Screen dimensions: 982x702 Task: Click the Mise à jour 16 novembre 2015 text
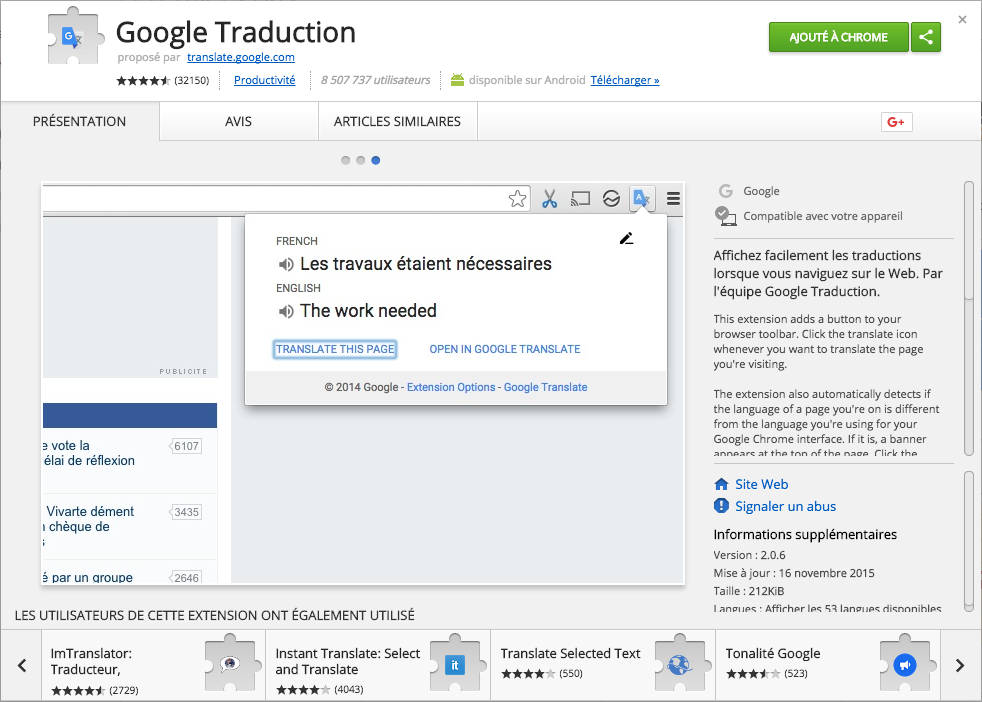[x=793, y=573]
